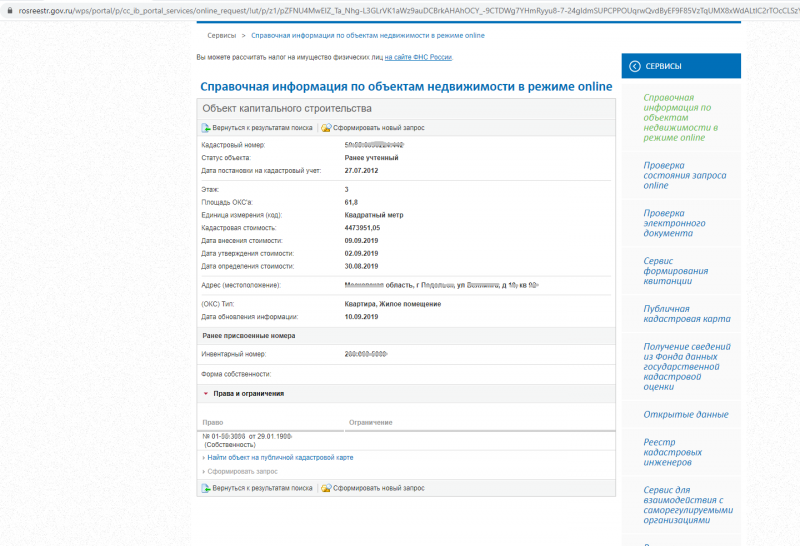Open Публичная кадастровая карта in sidebar
800x546 pixels.
point(687,314)
